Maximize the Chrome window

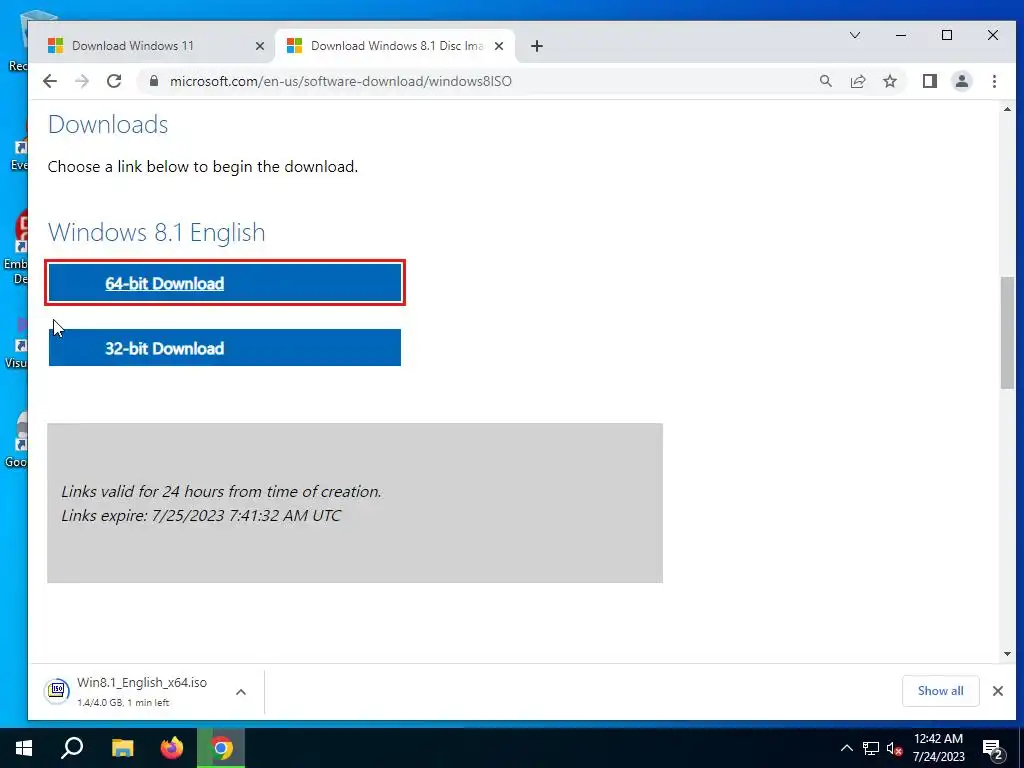[946, 35]
